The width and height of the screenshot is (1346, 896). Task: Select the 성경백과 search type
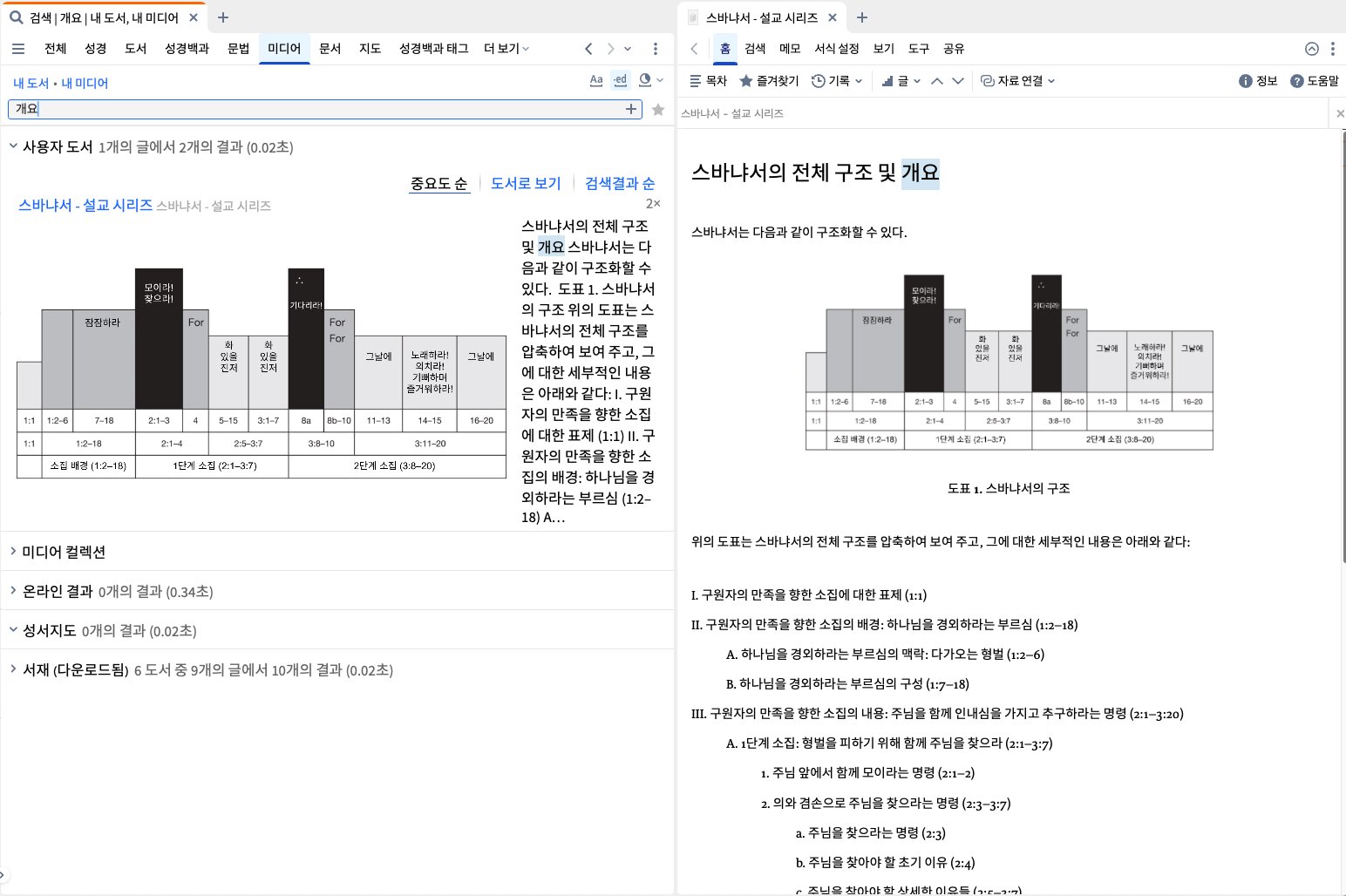(x=187, y=49)
